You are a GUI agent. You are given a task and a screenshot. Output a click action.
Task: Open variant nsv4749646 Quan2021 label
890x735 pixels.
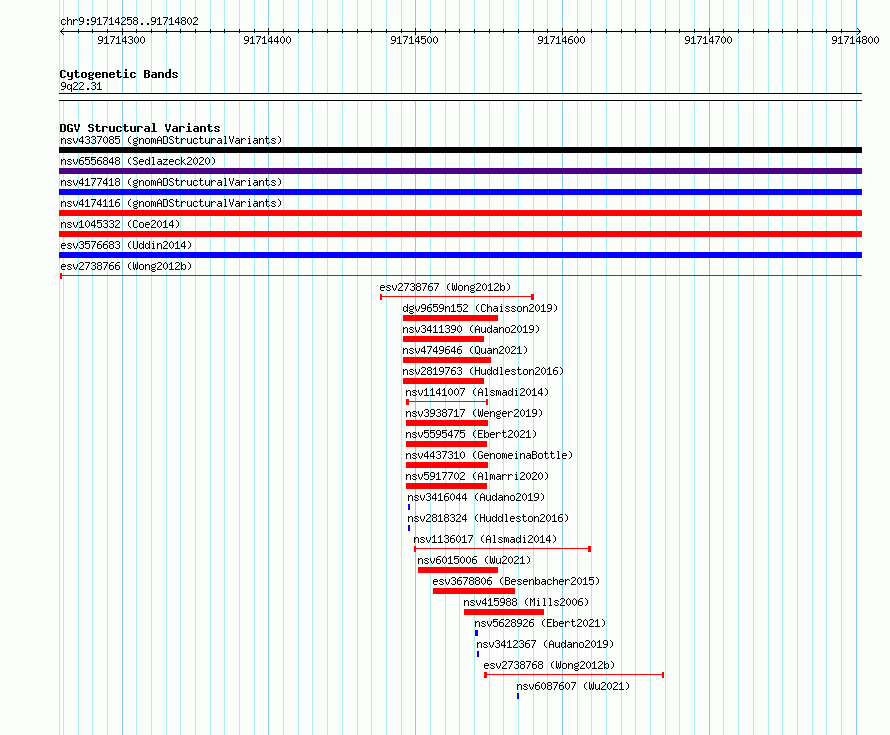465,350
